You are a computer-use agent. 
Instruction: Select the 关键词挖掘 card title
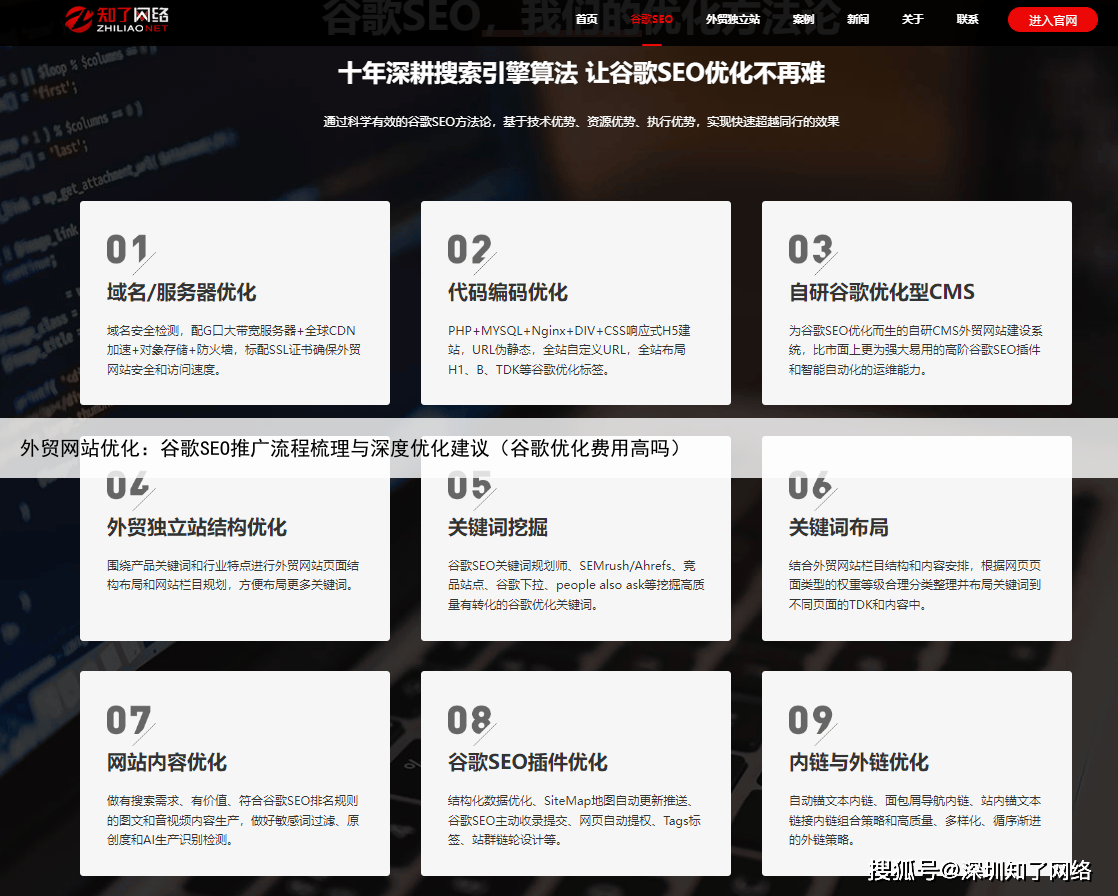click(x=497, y=528)
